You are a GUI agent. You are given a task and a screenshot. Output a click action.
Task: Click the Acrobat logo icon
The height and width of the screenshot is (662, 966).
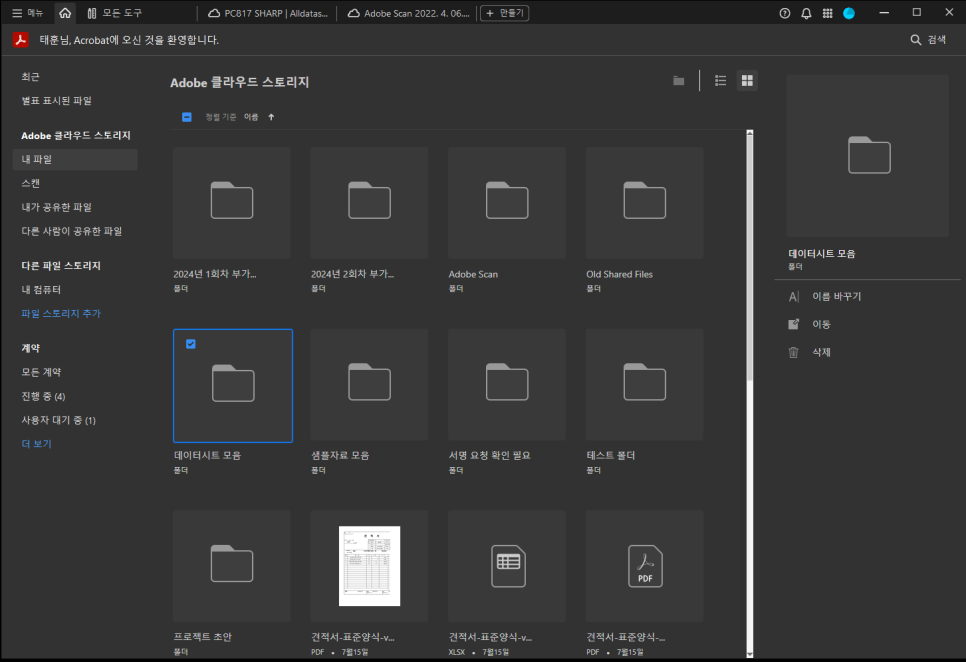coord(21,40)
